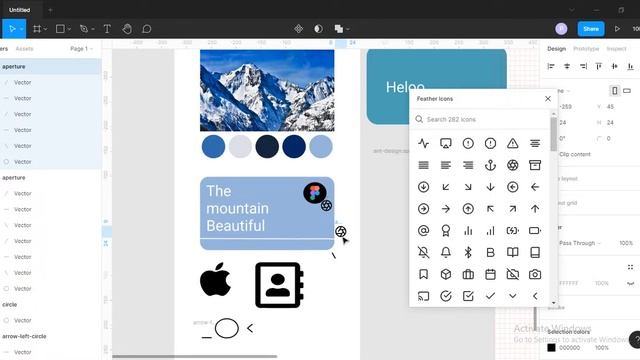
Task: Select the Text tool
Action: (107, 29)
